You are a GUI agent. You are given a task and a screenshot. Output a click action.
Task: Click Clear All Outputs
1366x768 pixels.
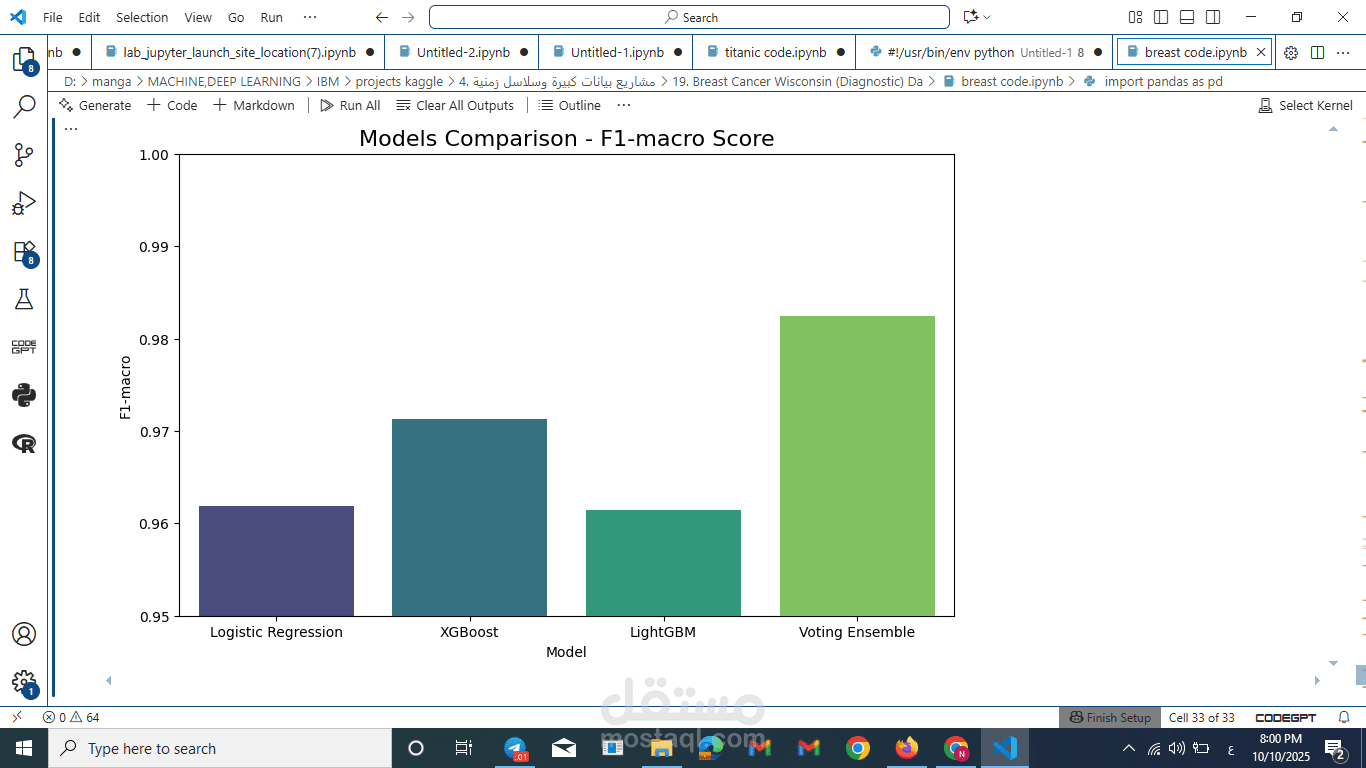455,105
